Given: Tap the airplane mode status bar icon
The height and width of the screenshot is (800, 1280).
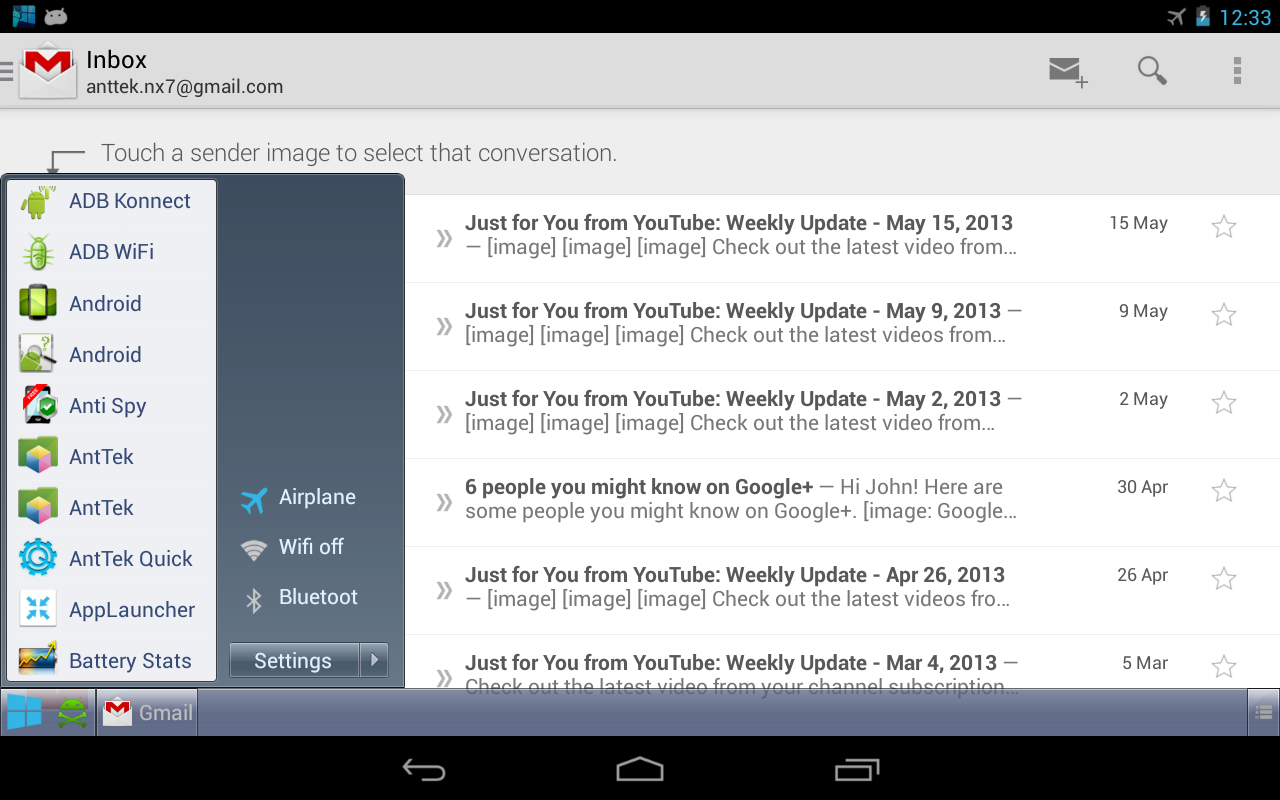Looking at the screenshot, I should click(x=1176, y=16).
